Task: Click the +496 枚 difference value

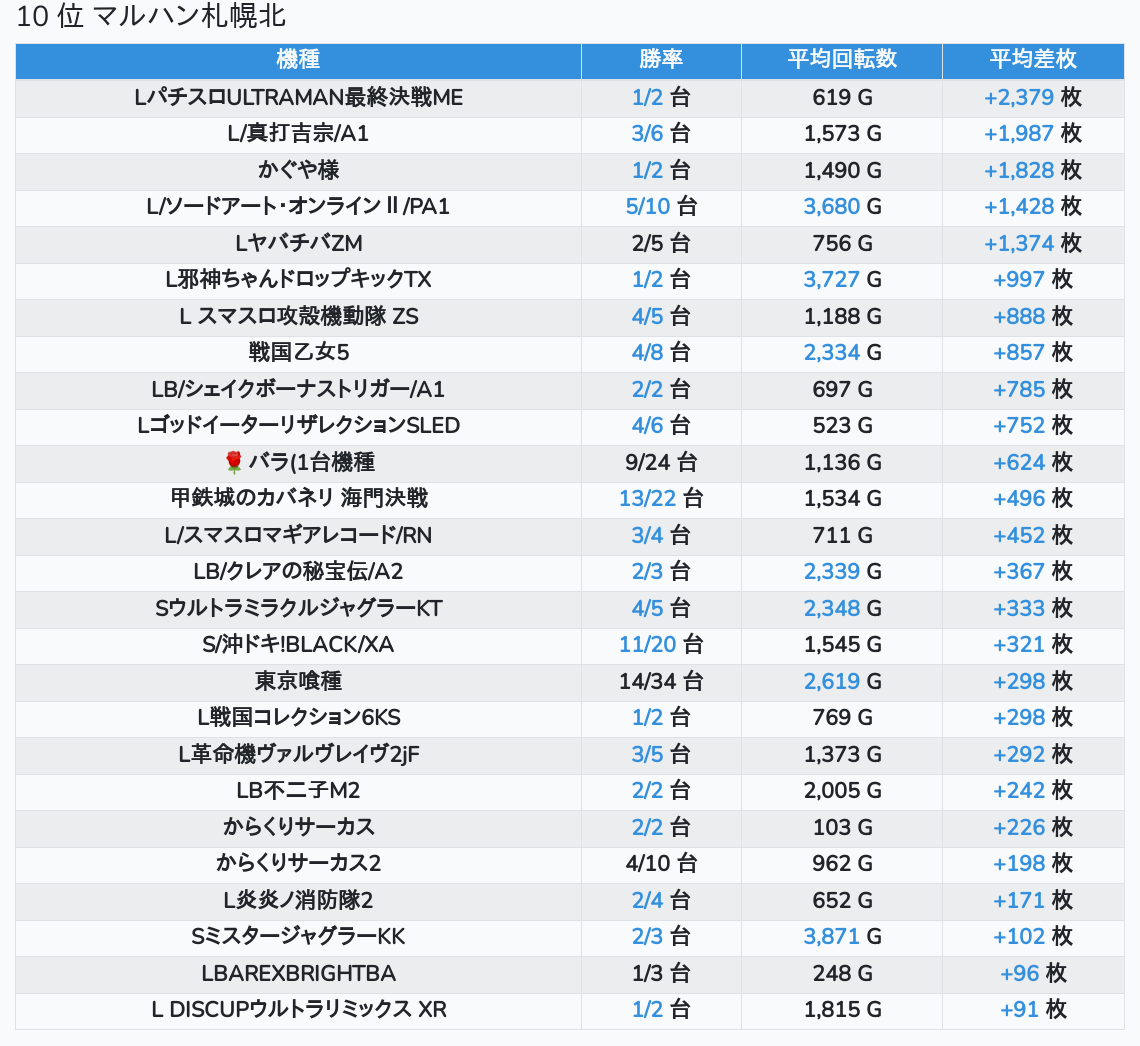Action: coord(1033,499)
